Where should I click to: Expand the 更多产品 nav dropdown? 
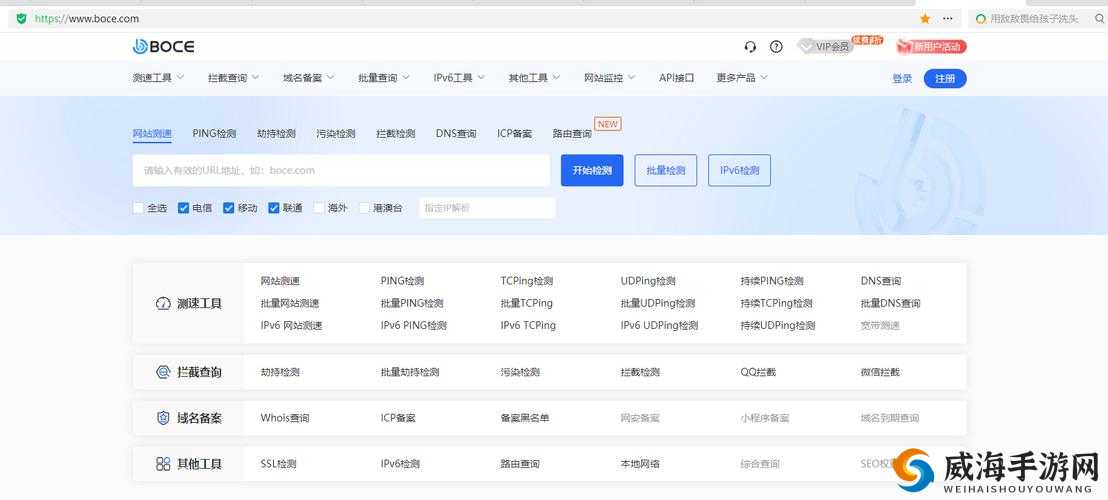coord(742,78)
